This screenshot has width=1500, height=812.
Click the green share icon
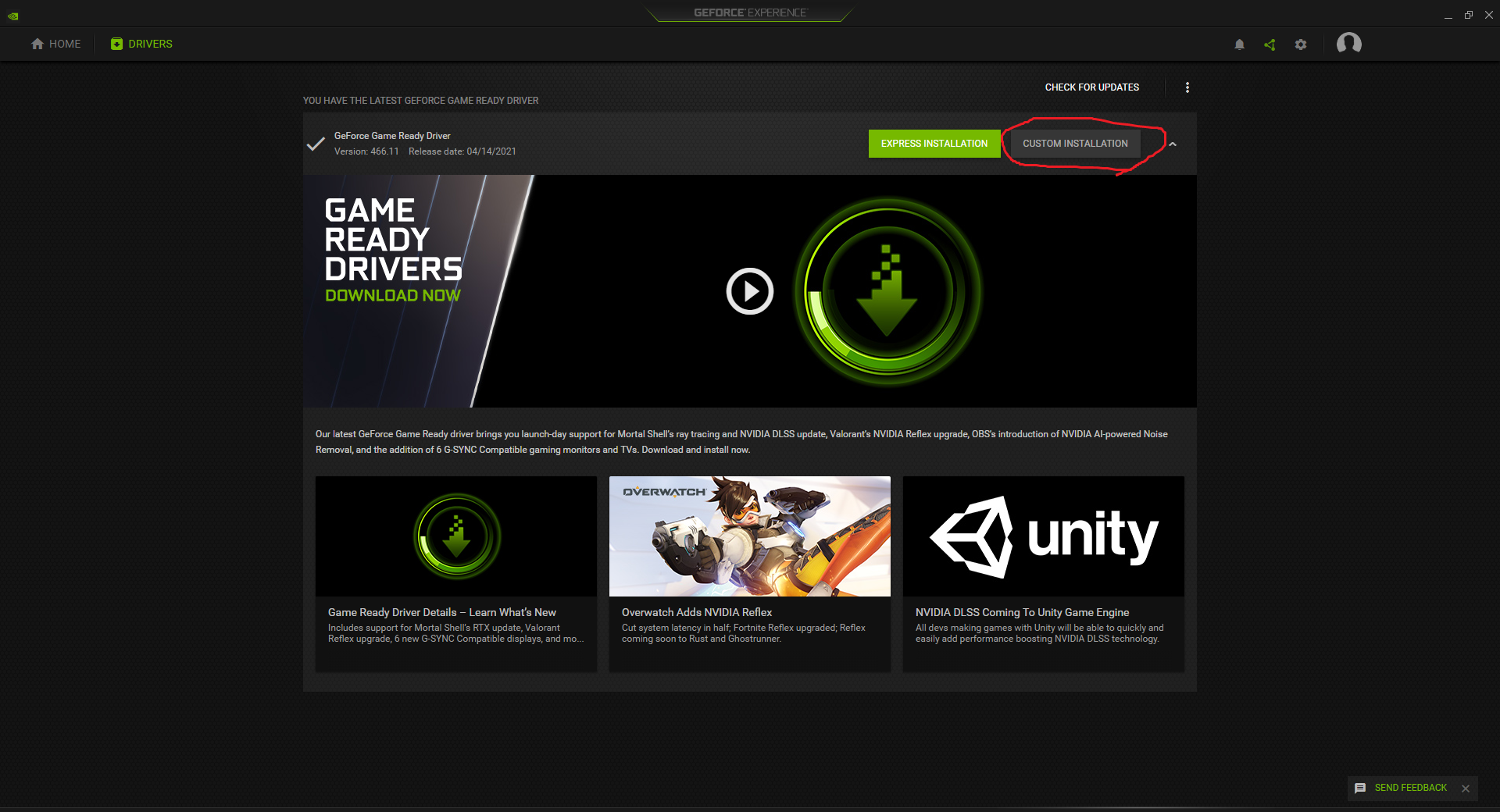coord(1270,45)
